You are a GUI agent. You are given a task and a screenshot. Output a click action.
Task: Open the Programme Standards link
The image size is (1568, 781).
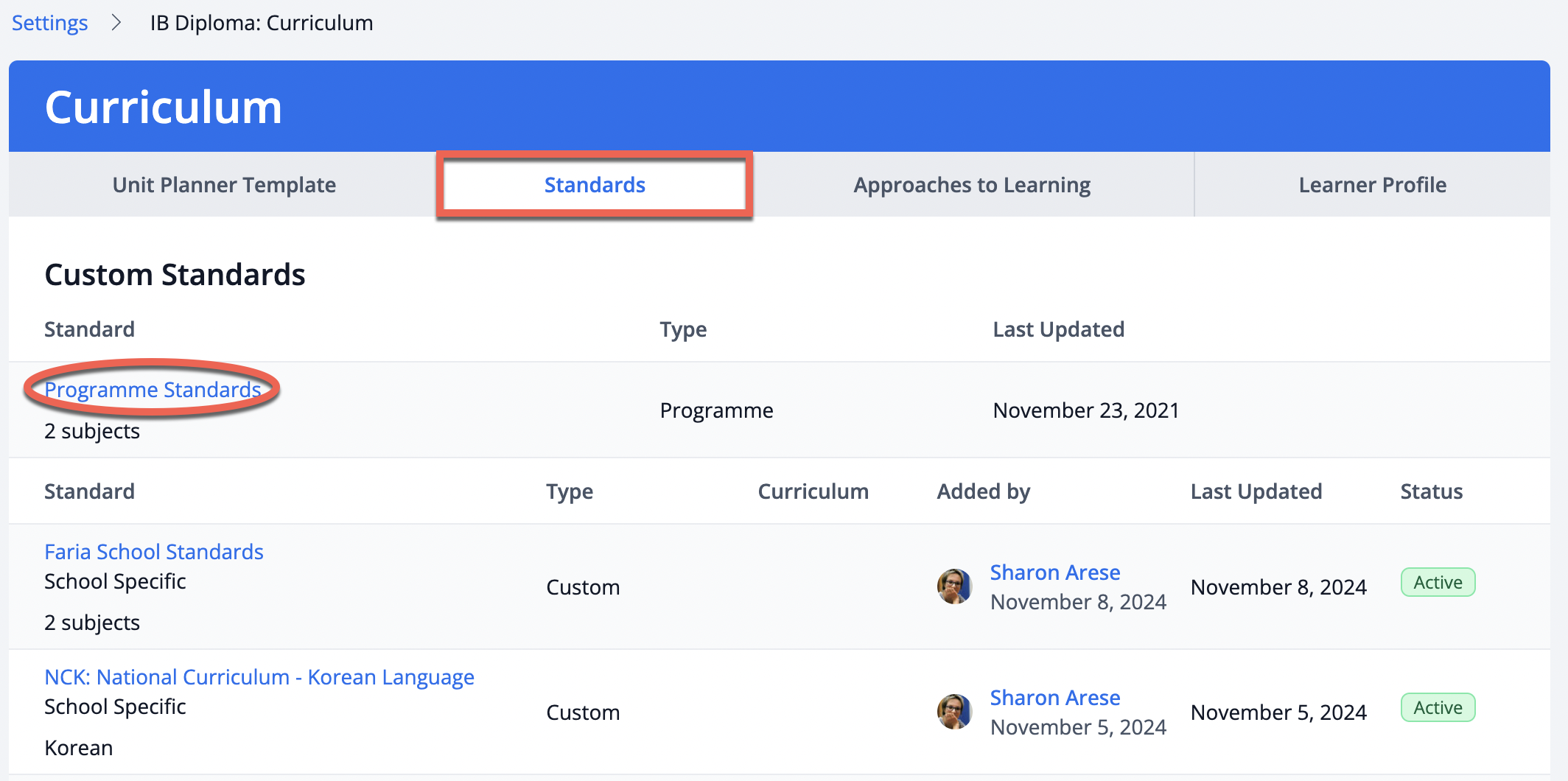point(153,389)
